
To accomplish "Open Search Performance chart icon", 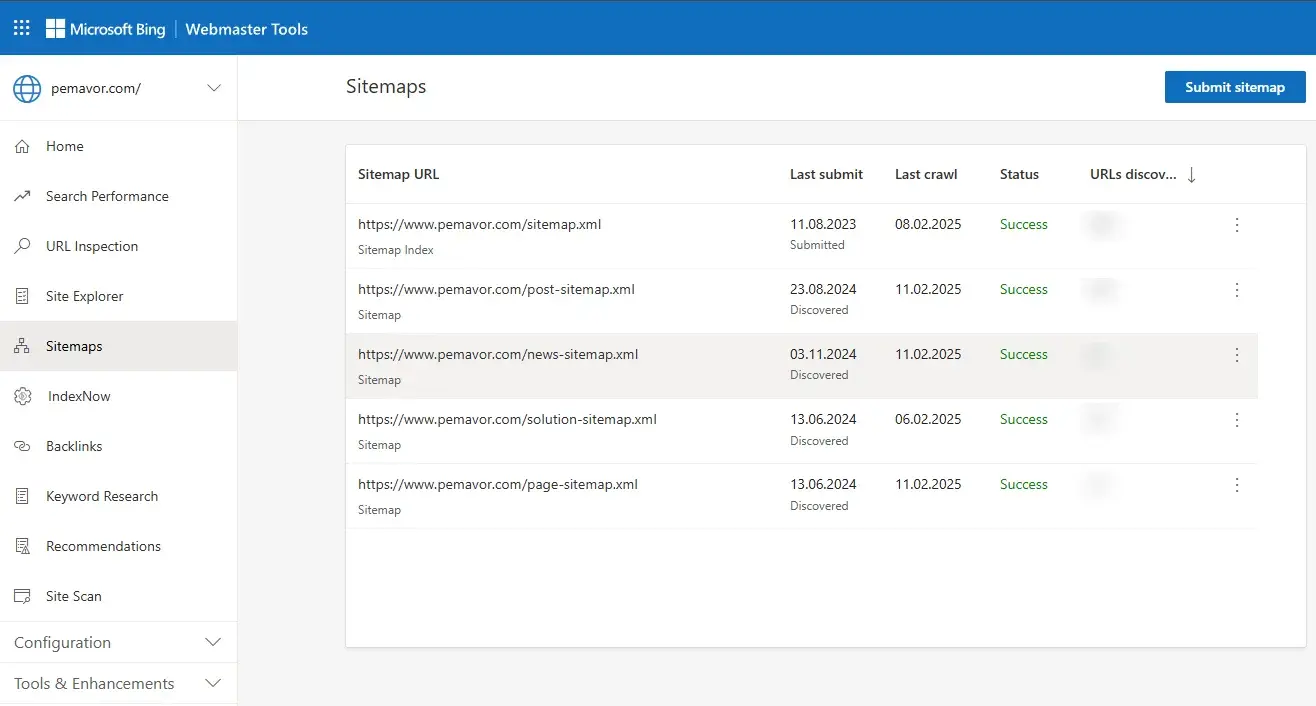I will click(x=22, y=197).
